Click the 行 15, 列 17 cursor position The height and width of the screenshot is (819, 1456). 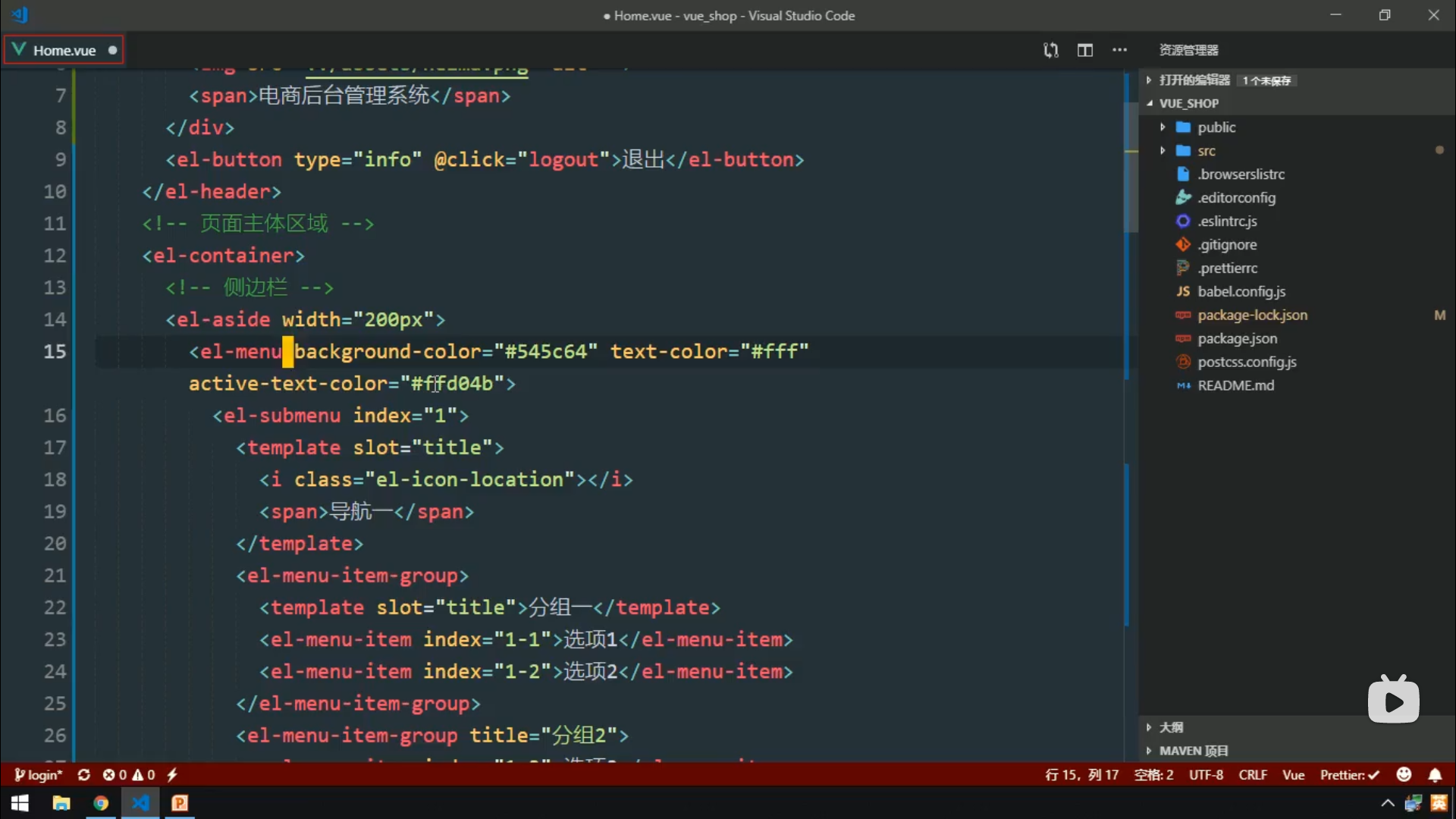(x=1081, y=774)
